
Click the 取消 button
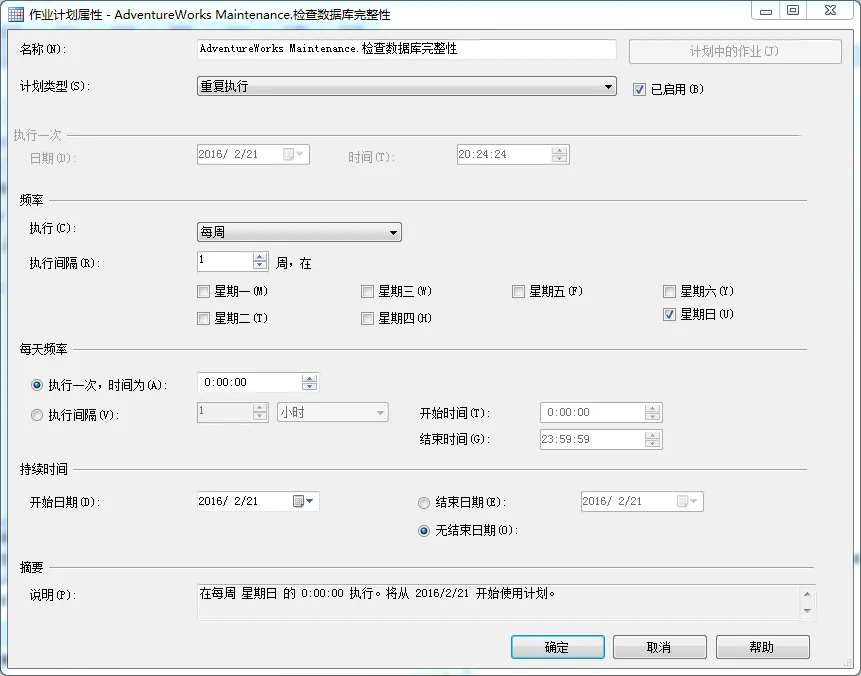[x=659, y=647]
